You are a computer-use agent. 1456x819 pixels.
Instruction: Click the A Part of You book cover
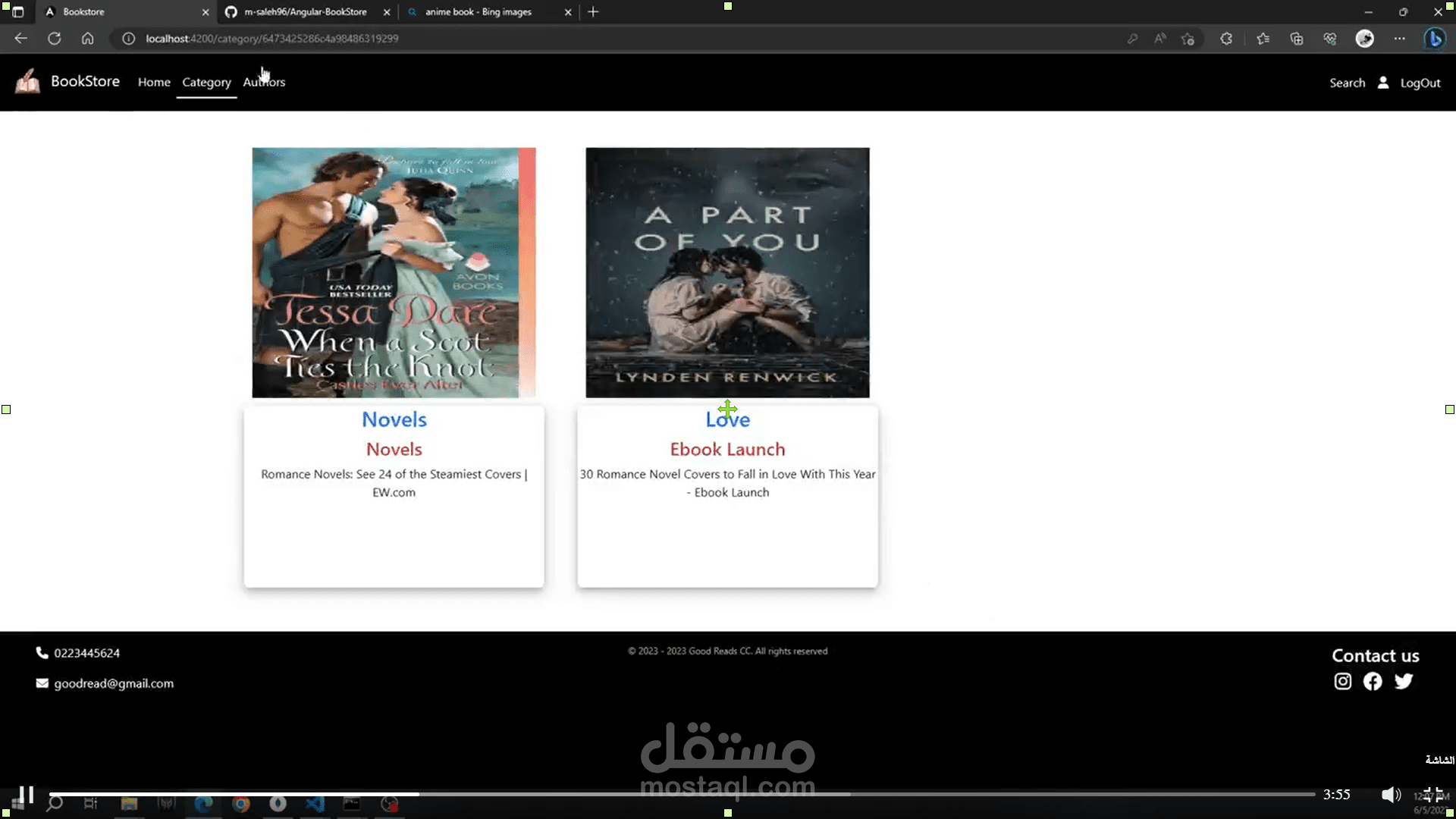tap(727, 272)
